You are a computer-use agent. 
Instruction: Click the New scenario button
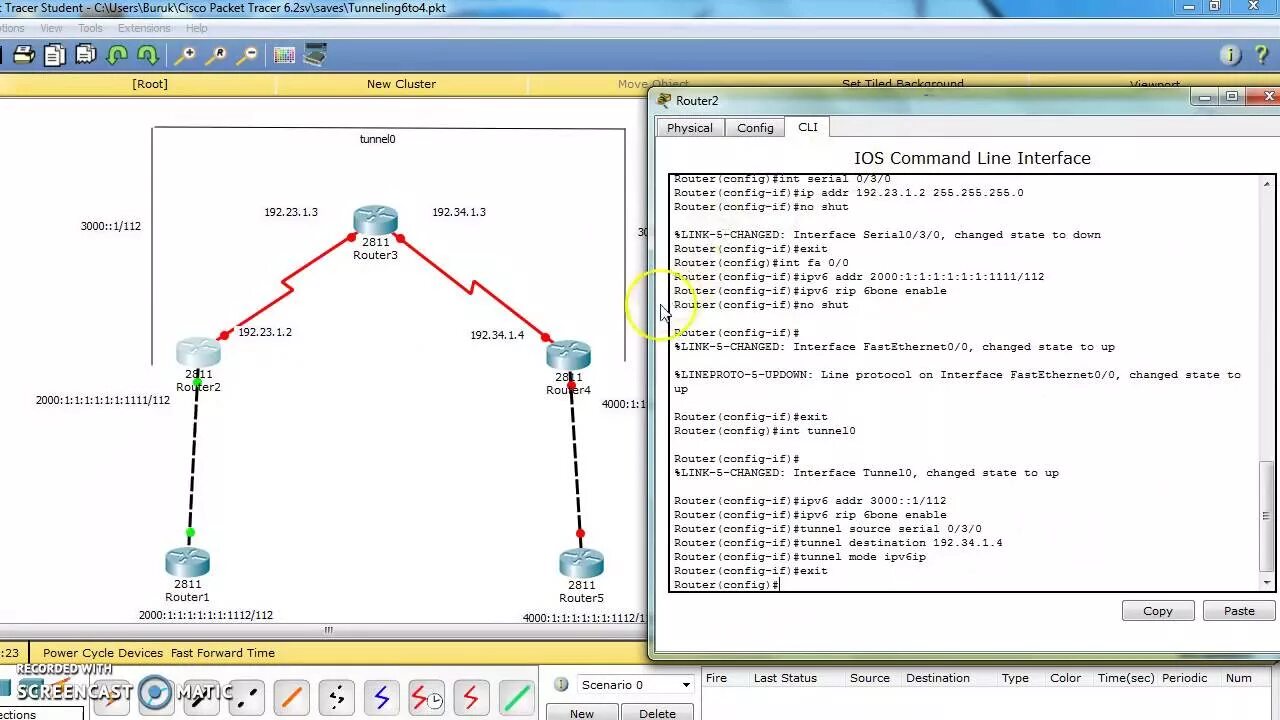coord(582,713)
